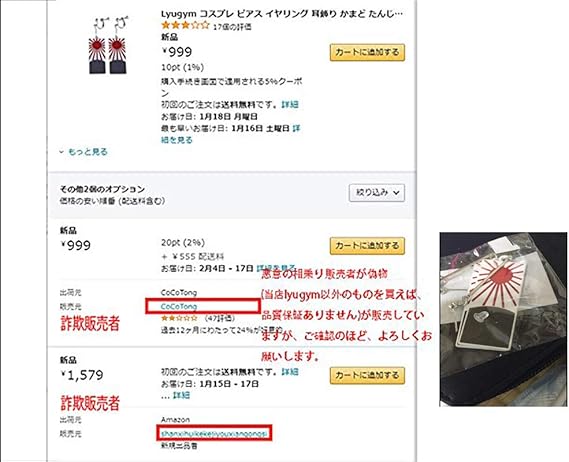This screenshot has height=462, width=569.
Task: Add the first ¥999 Lyugym offer to cart
Action: [367, 52]
